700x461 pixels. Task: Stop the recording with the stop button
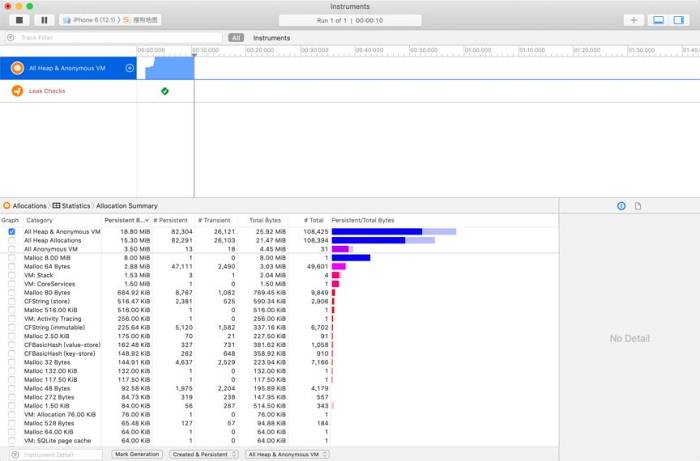pyautogui.click(x=19, y=20)
